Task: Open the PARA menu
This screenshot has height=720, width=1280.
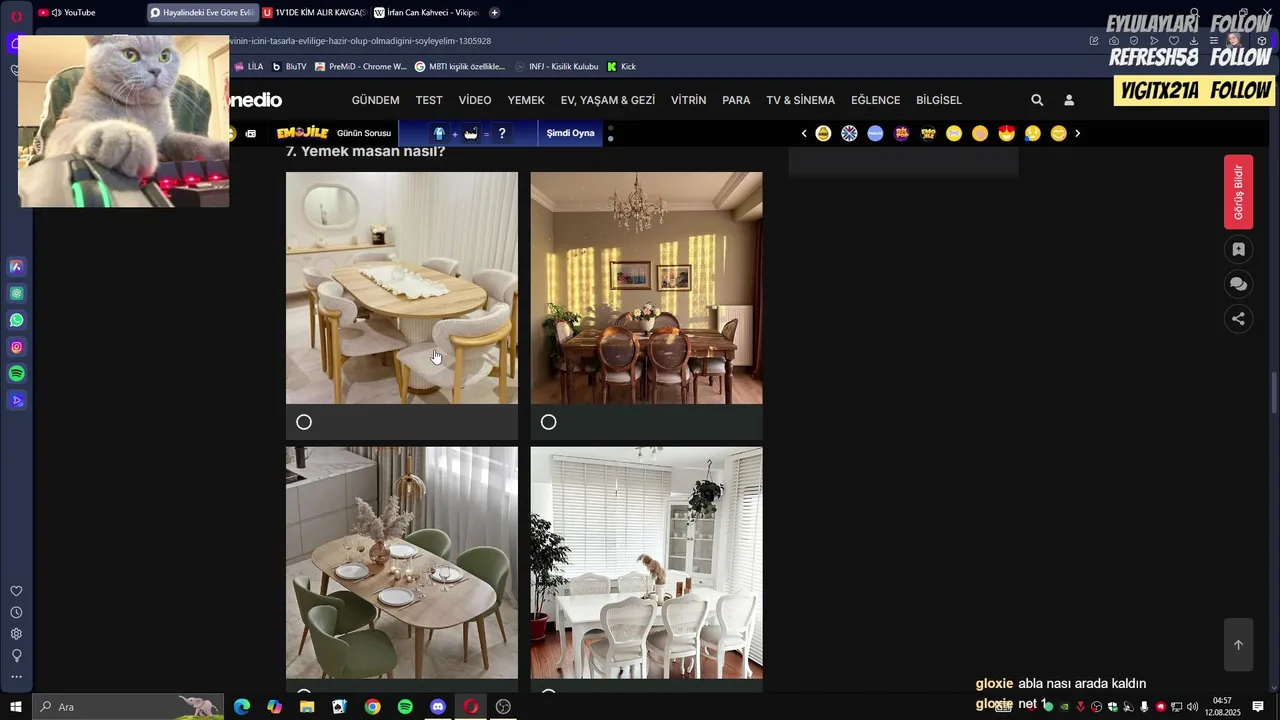Action: tap(736, 100)
